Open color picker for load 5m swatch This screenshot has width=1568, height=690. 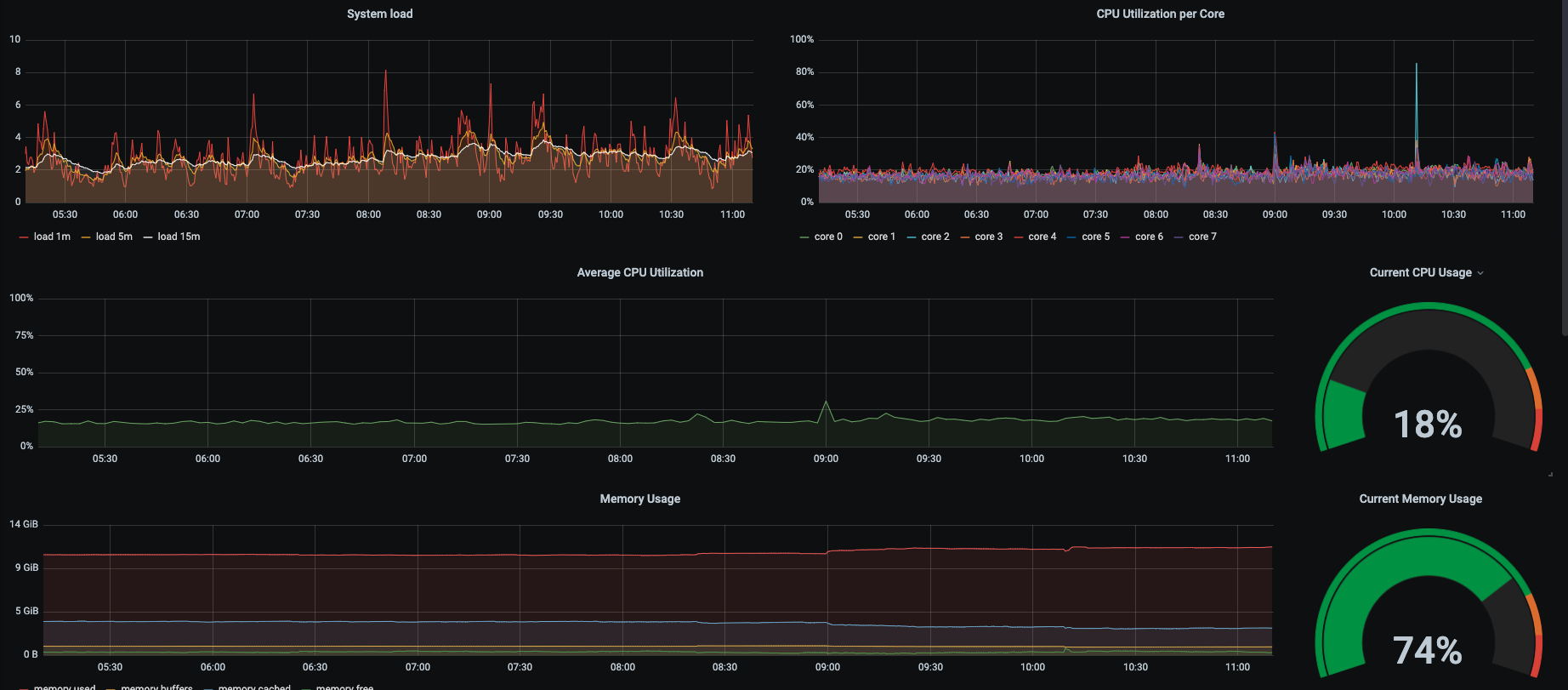pyautogui.click(x=86, y=237)
